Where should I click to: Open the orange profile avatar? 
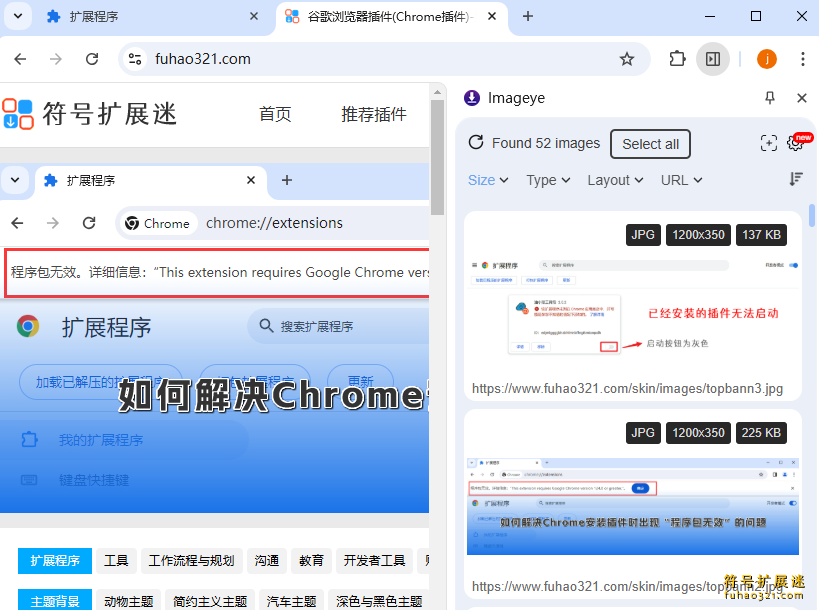[767, 59]
